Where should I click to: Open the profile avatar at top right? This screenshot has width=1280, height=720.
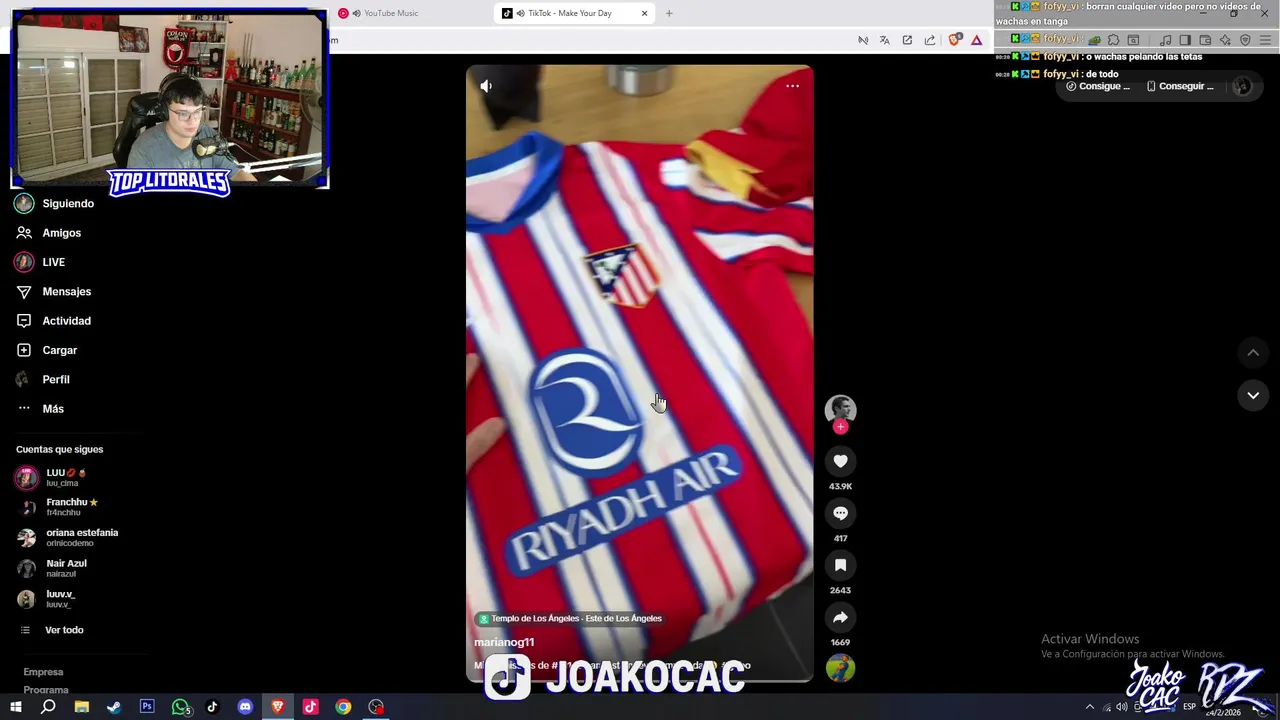[x=1242, y=86]
